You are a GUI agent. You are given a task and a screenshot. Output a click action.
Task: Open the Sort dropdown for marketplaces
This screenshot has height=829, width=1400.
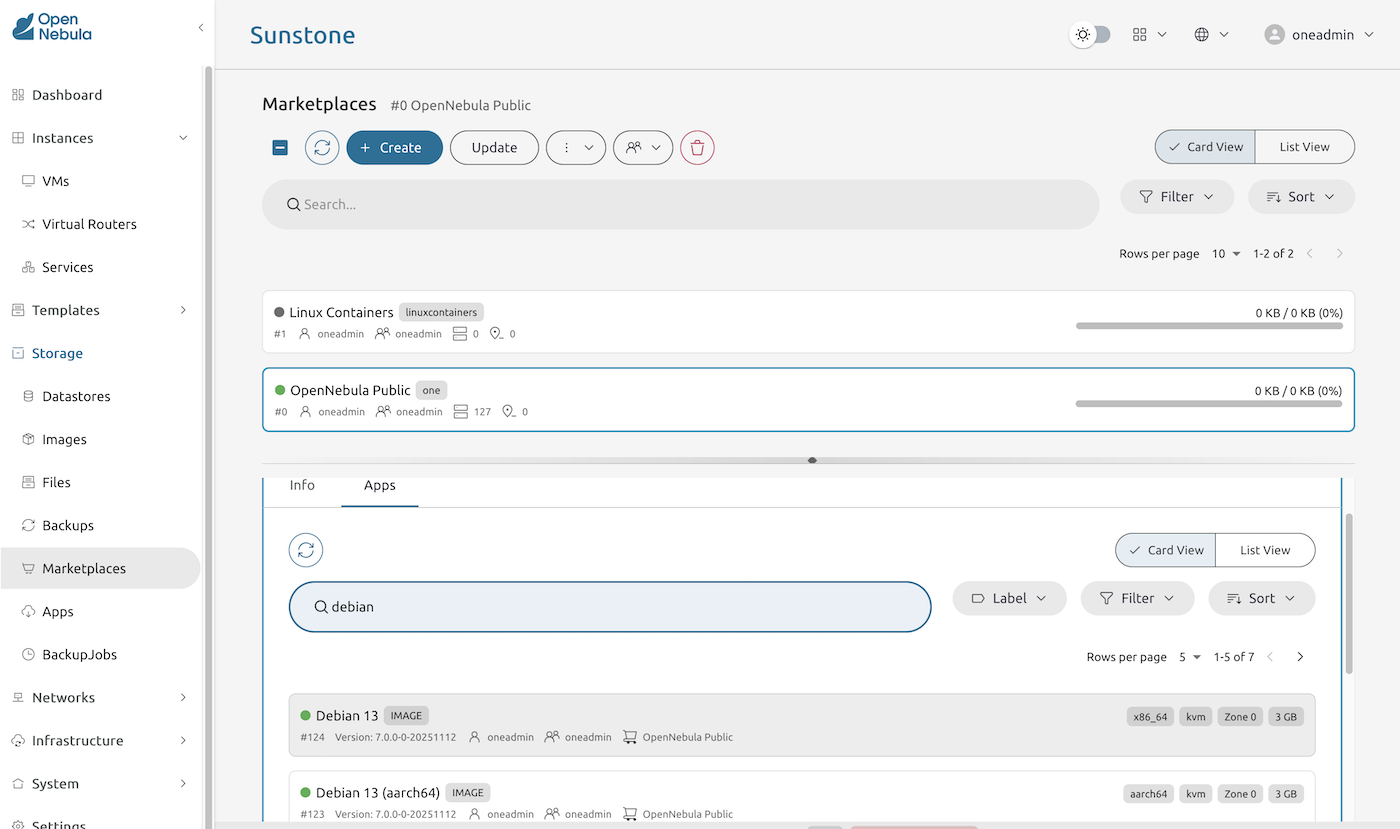[x=1300, y=196]
